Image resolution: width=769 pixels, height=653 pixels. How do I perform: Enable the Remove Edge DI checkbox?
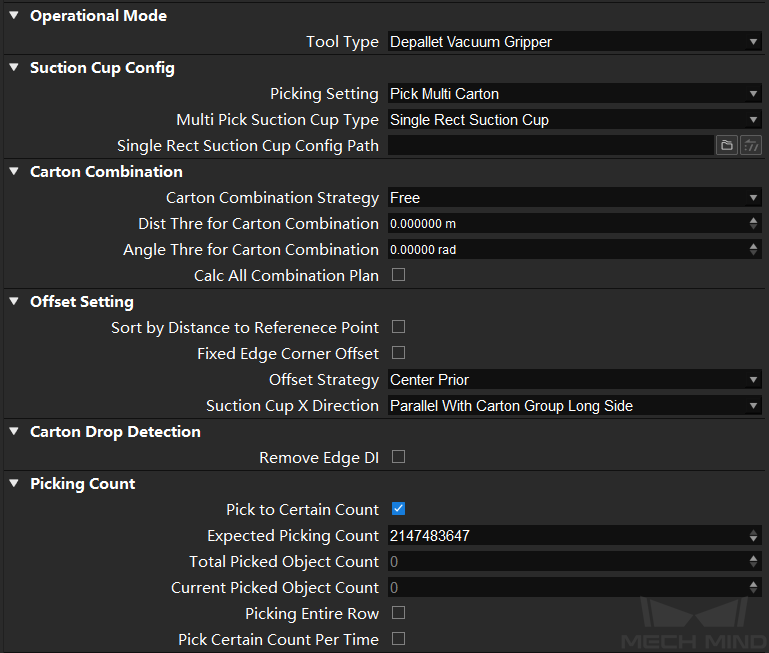pos(398,457)
